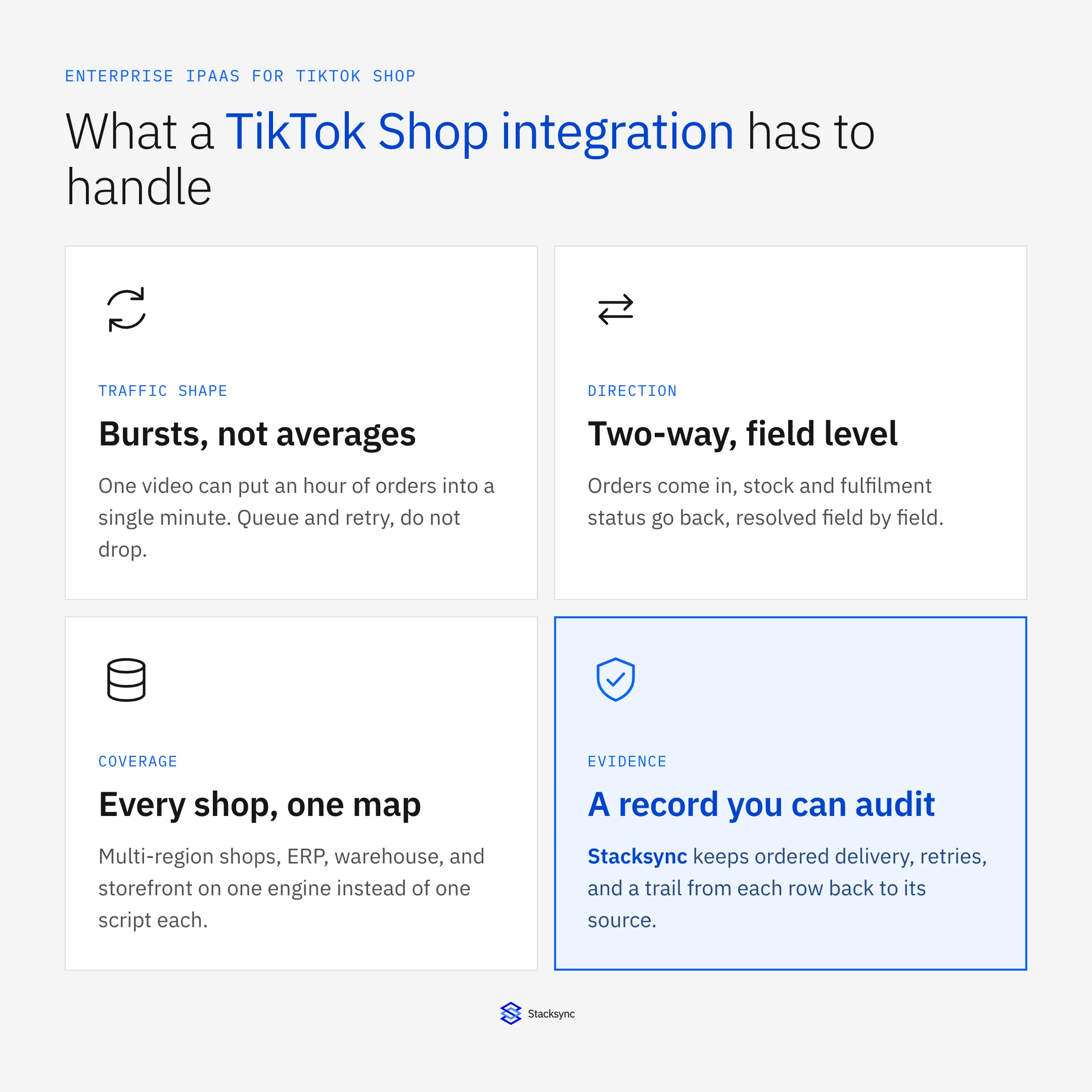Click the bold 'Stacksync' in evidence card
This screenshot has width=1092, height=1092.
point(637,856)
